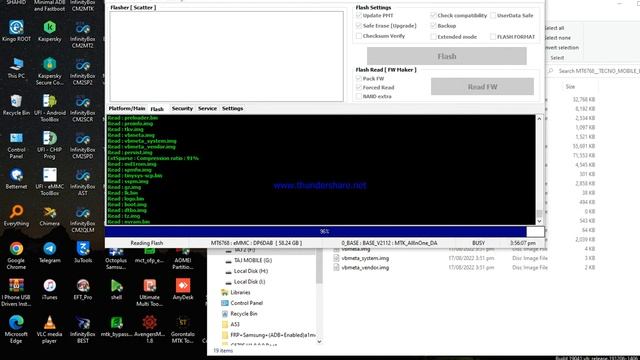Viewport: 640px width, 360px height.
Task: Open Everything search tool icon
Action: click(x=16, y=216)
